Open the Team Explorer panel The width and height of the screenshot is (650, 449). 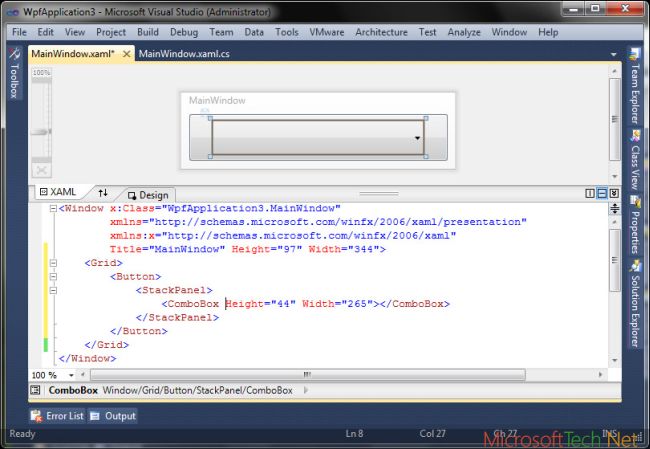click(635, 86)
